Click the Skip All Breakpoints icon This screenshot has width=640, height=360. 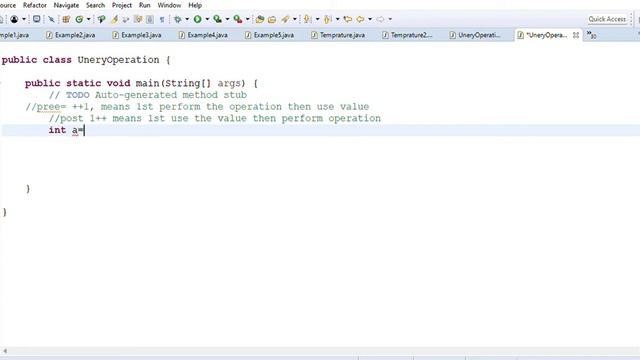point(51,19)
